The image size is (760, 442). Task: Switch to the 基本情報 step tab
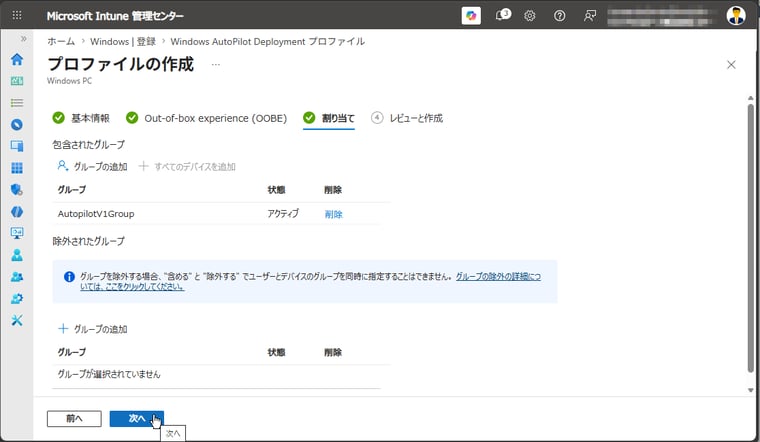coord(81,118)
